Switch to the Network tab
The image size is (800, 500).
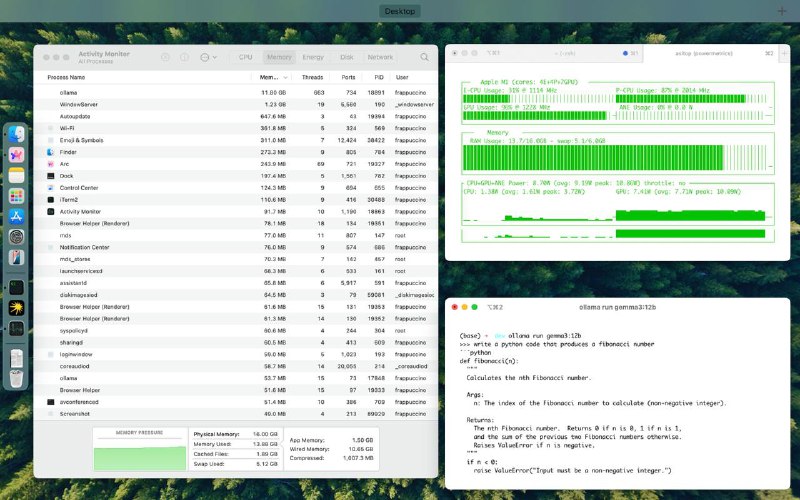380,57
